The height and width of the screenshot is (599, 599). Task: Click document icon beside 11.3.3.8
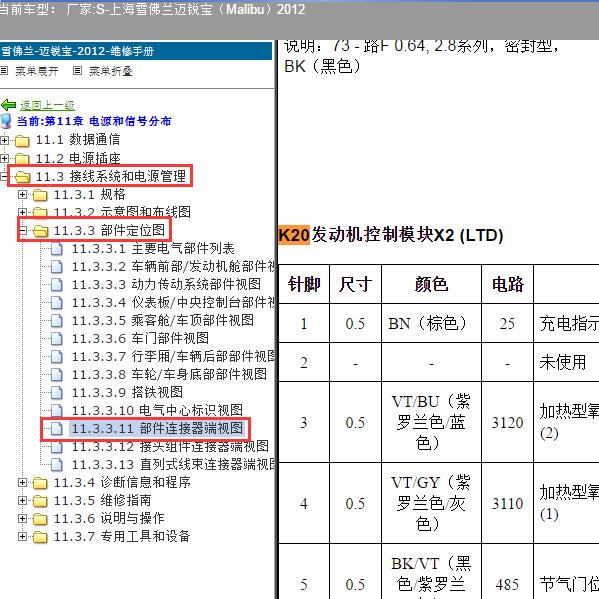57,375
